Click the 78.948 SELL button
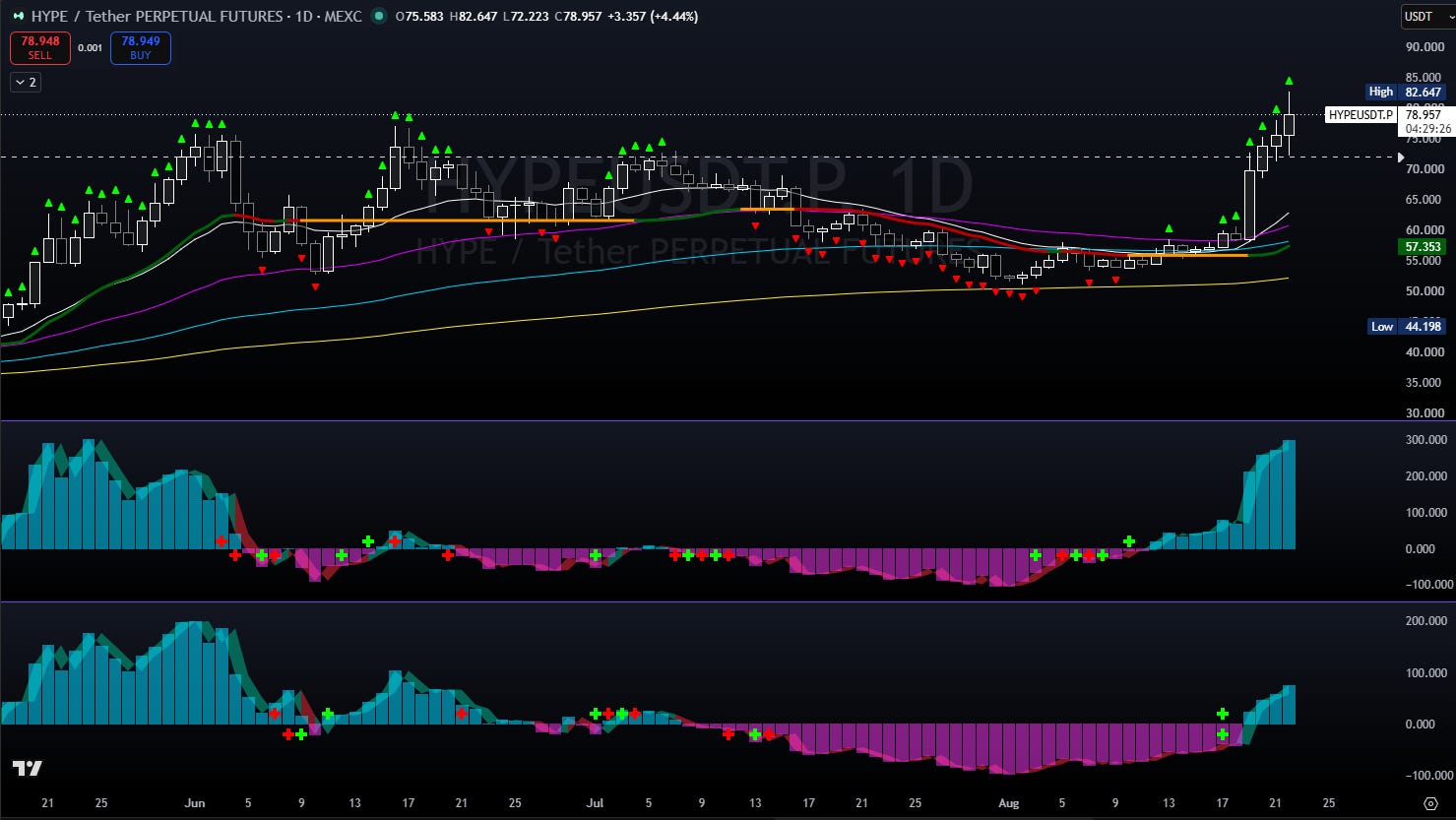The height and width of the screenshot is (820, 1456). click(x=40, y=48)
